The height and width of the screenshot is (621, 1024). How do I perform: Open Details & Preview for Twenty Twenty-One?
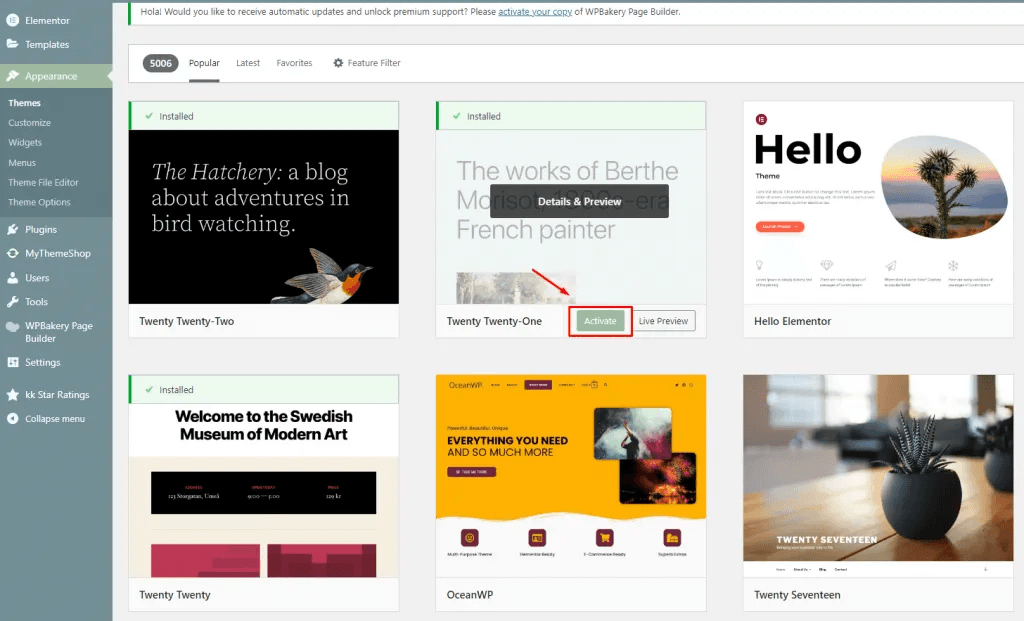pyautogui.click(x=579, y=201)
